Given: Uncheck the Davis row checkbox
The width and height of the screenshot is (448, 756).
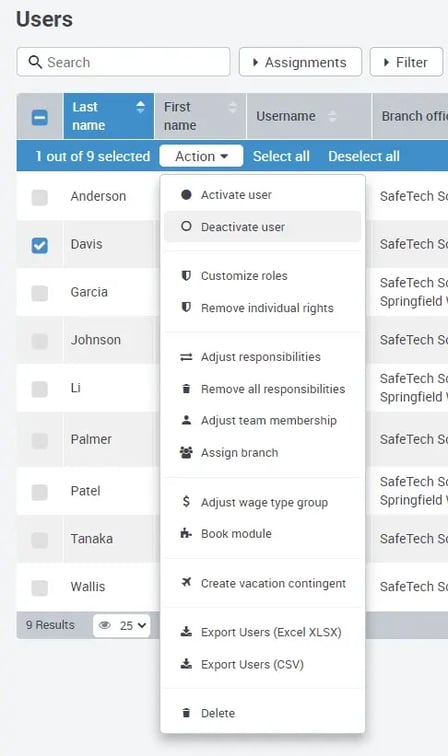Looking at the screenshot, I should coord(40,245).
